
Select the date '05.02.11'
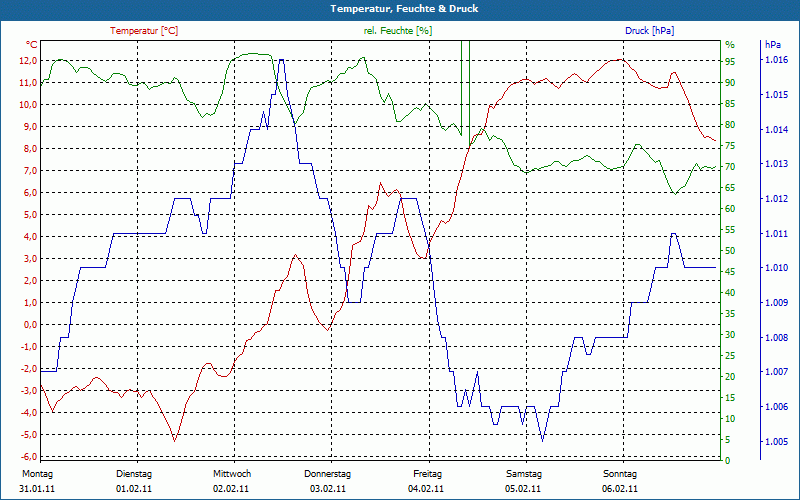click(x=523, y=489)
